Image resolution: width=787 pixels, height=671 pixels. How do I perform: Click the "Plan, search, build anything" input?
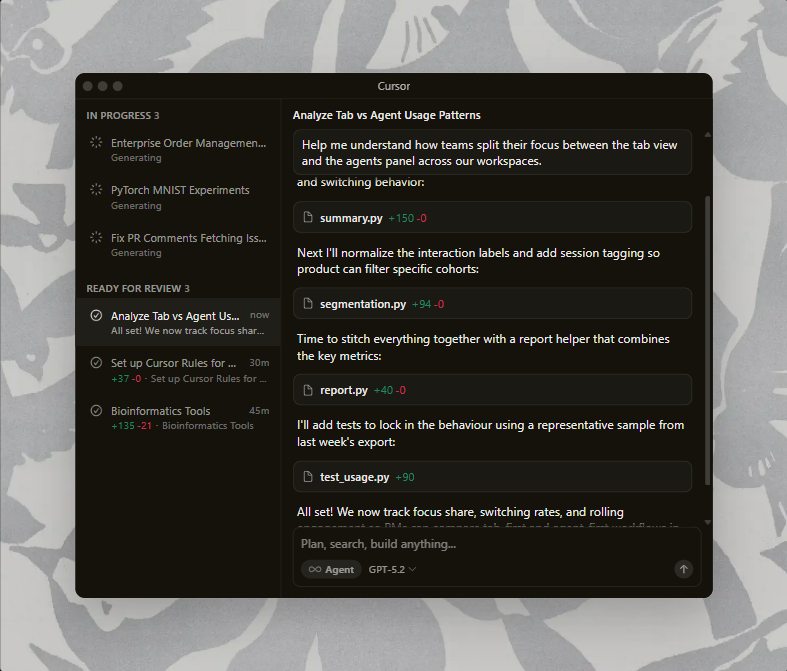pos(490,544)
